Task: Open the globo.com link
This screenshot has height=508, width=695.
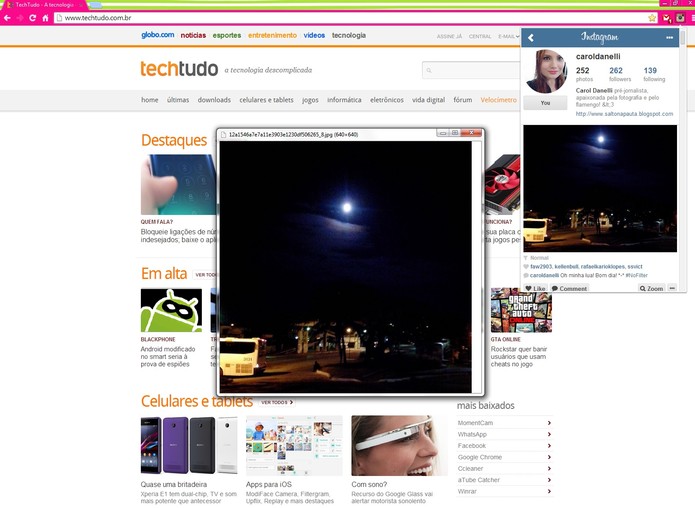Action: 157,35
